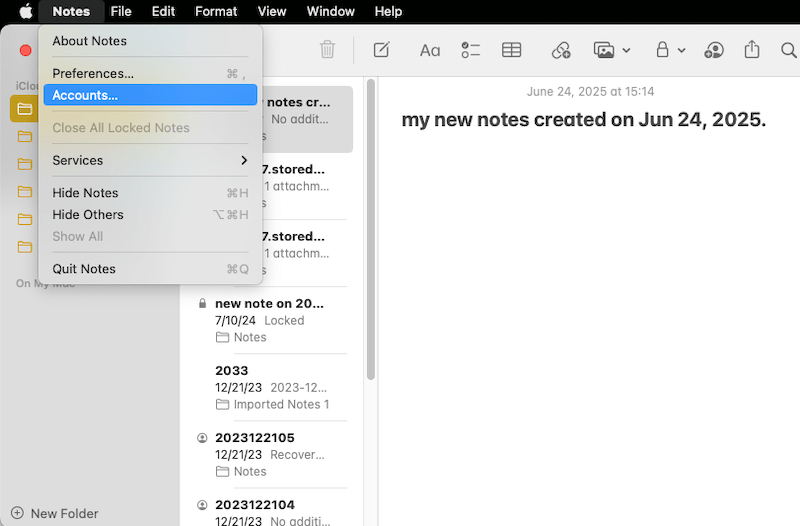This screenshot has width=800, height=526.
Task: Open the collaborate add-people icon
Action: pyautogui.click(x=714, y=50)
